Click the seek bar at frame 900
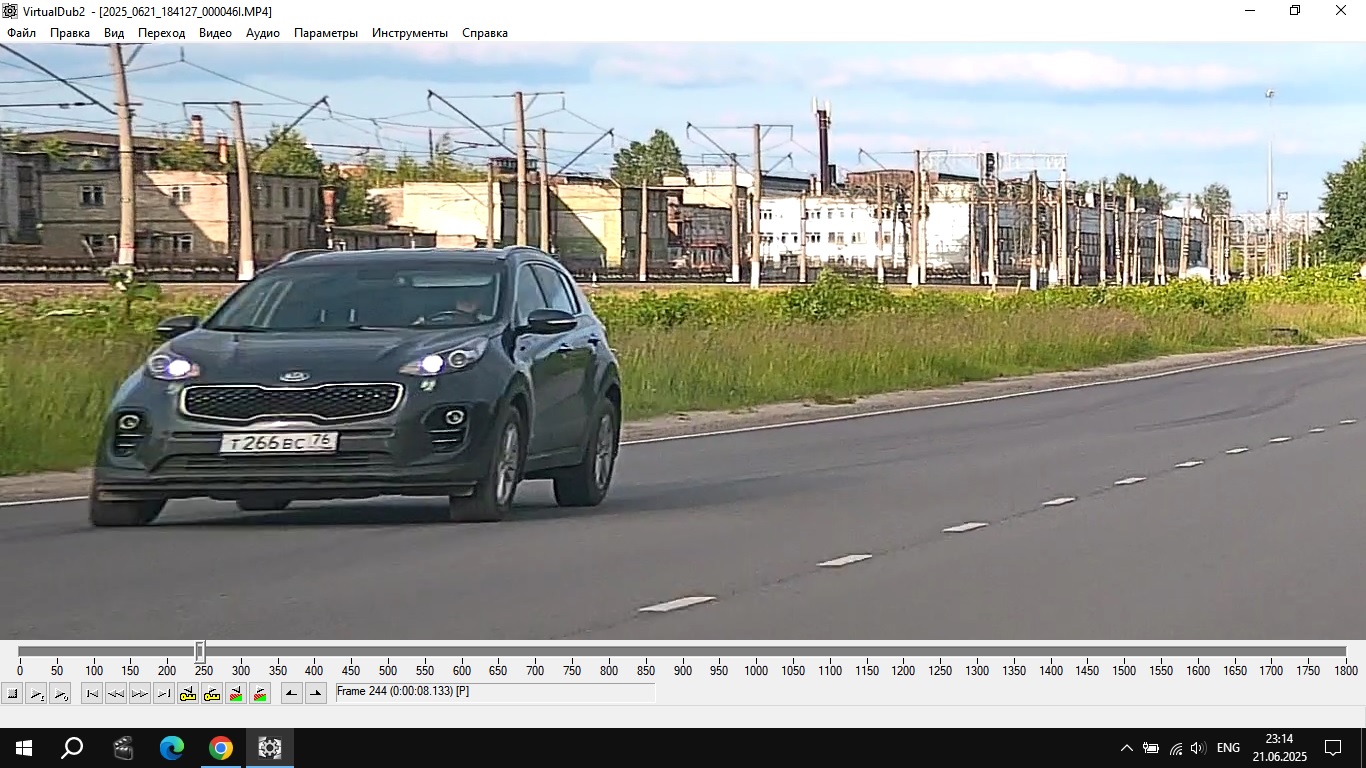1366x768 pixels. click(683, 652)
